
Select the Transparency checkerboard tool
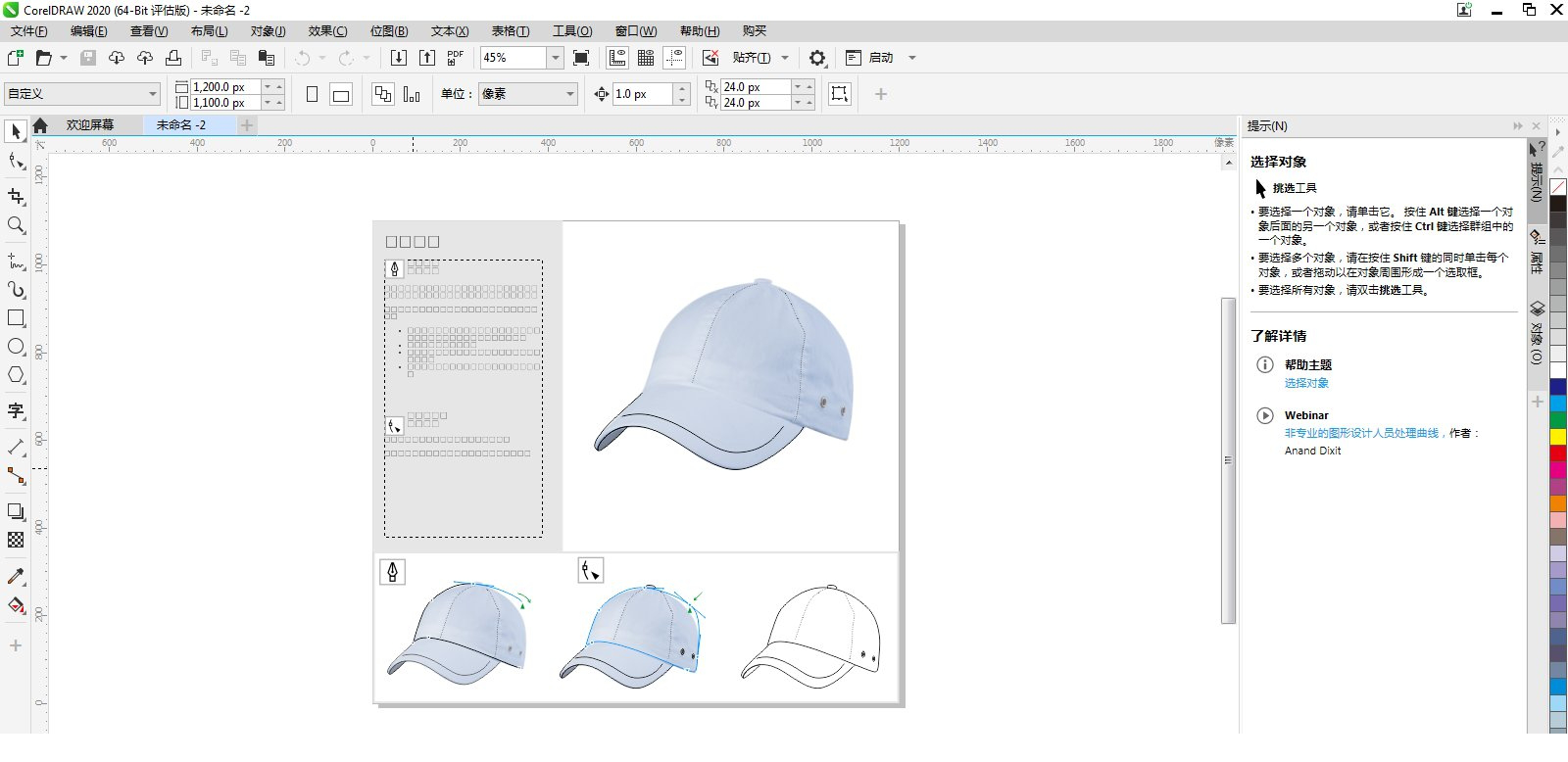click(x=16, y=540)
